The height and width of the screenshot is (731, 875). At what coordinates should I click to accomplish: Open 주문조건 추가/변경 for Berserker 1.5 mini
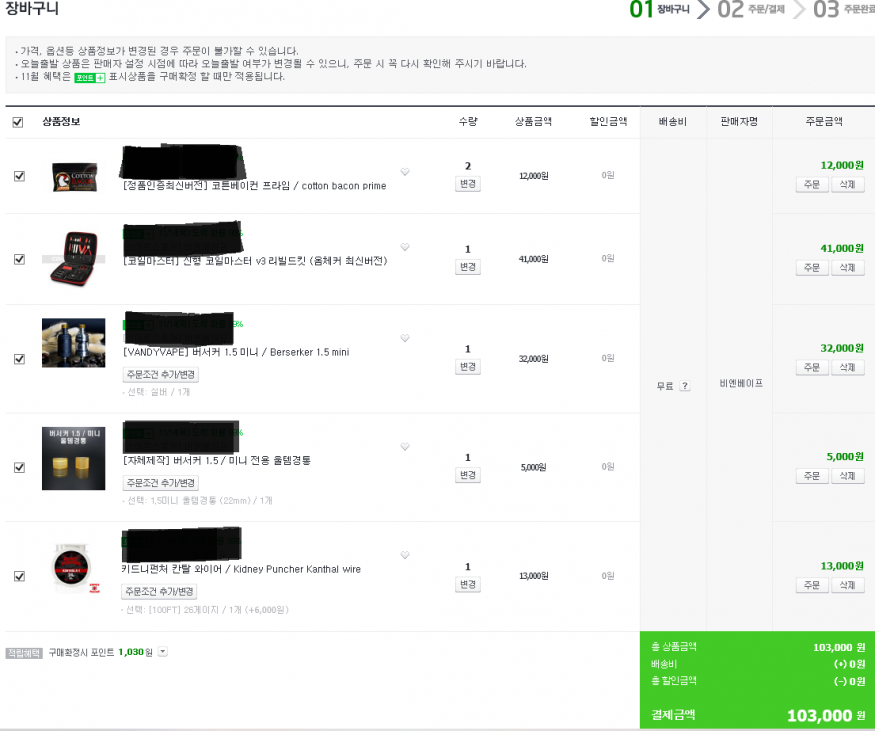[x=161, y=374]
